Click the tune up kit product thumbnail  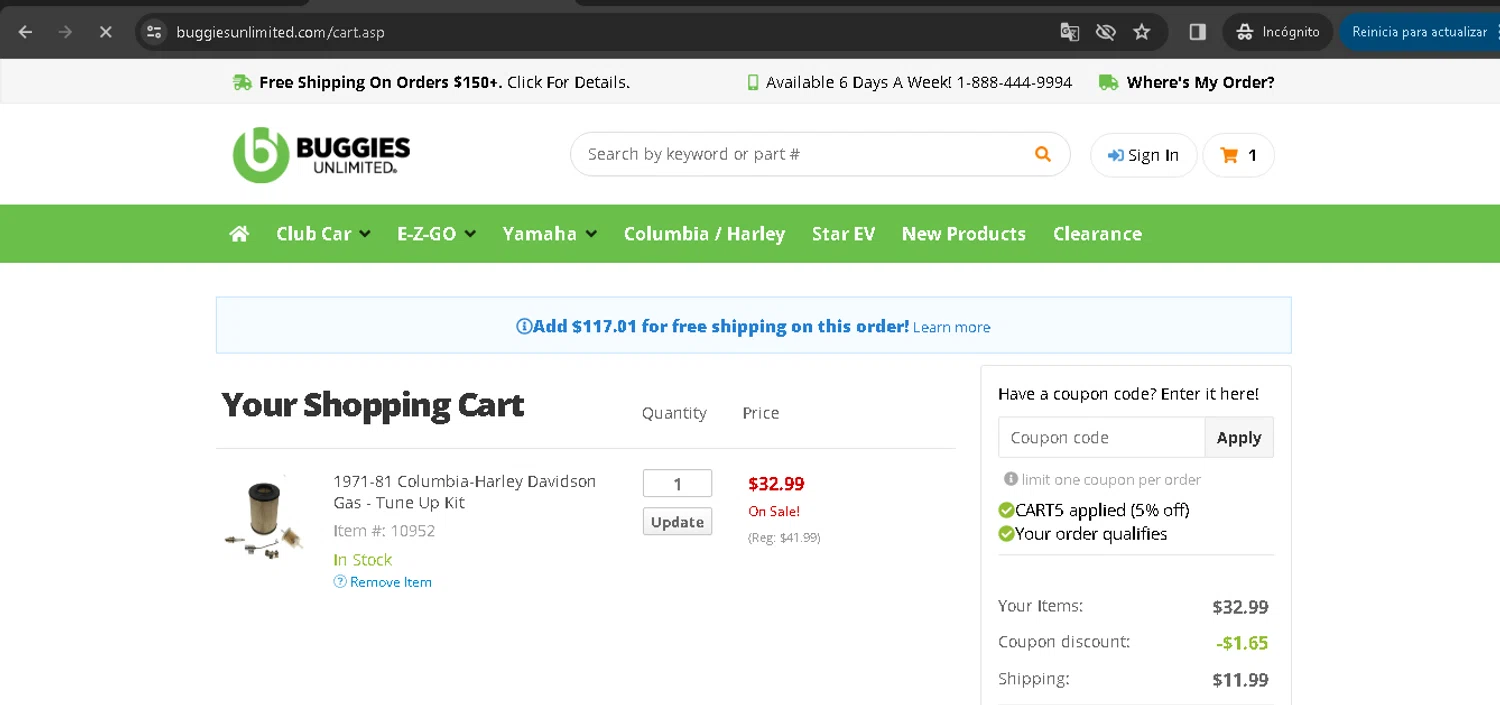(x=265, y=518)
